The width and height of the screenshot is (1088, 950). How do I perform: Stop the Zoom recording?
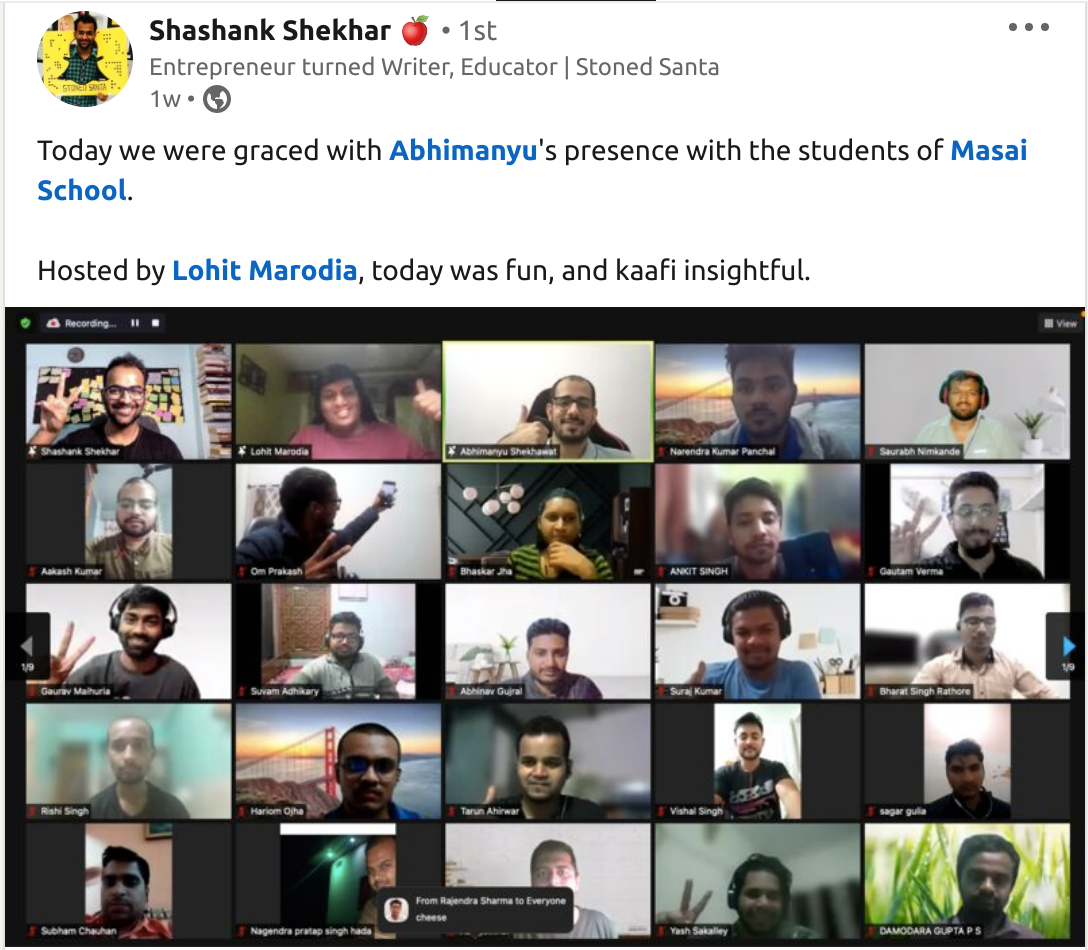click(x=155, y=323)
